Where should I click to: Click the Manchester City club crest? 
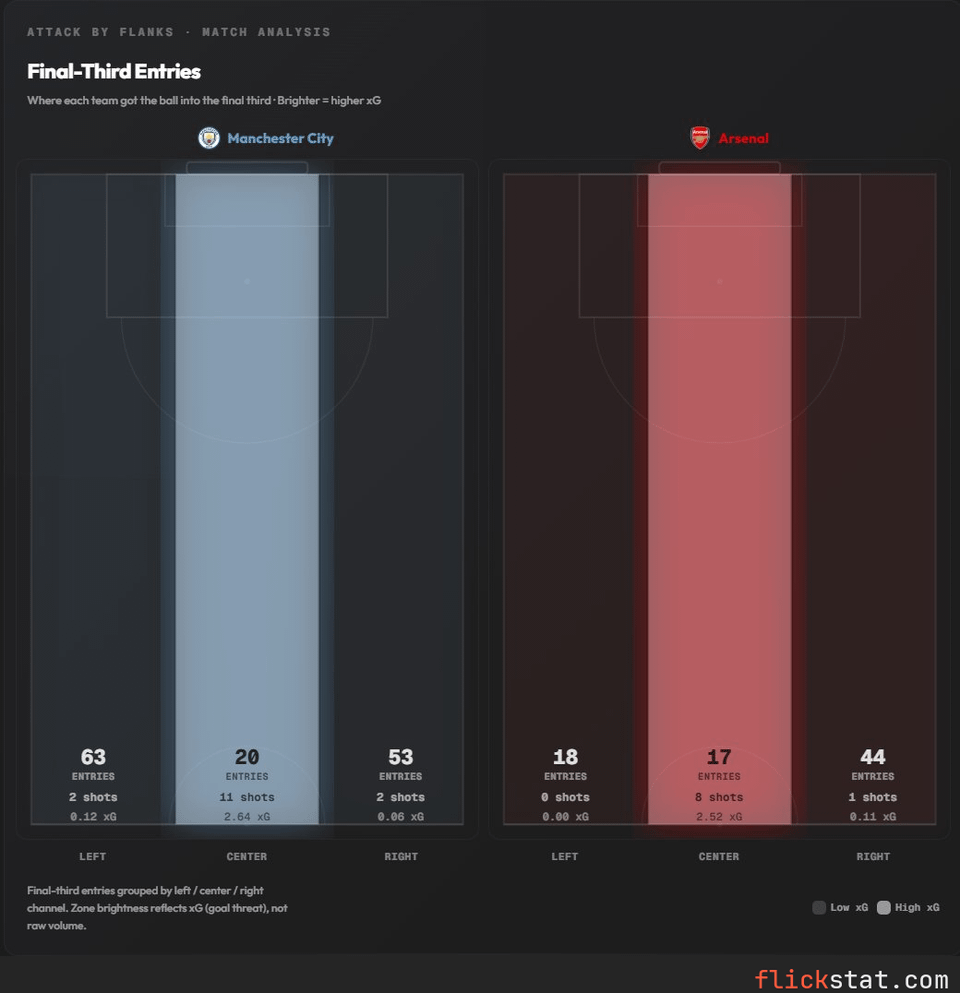click(x=209, y=138)
